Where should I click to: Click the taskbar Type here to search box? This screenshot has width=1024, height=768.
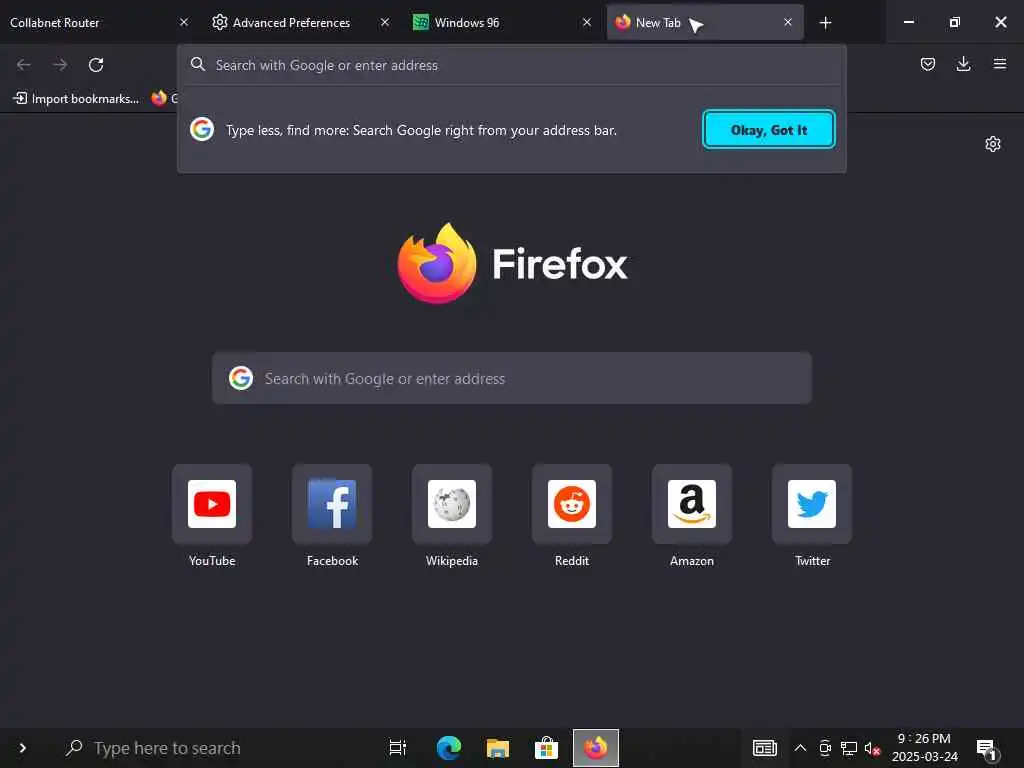[x=209, y=748]
